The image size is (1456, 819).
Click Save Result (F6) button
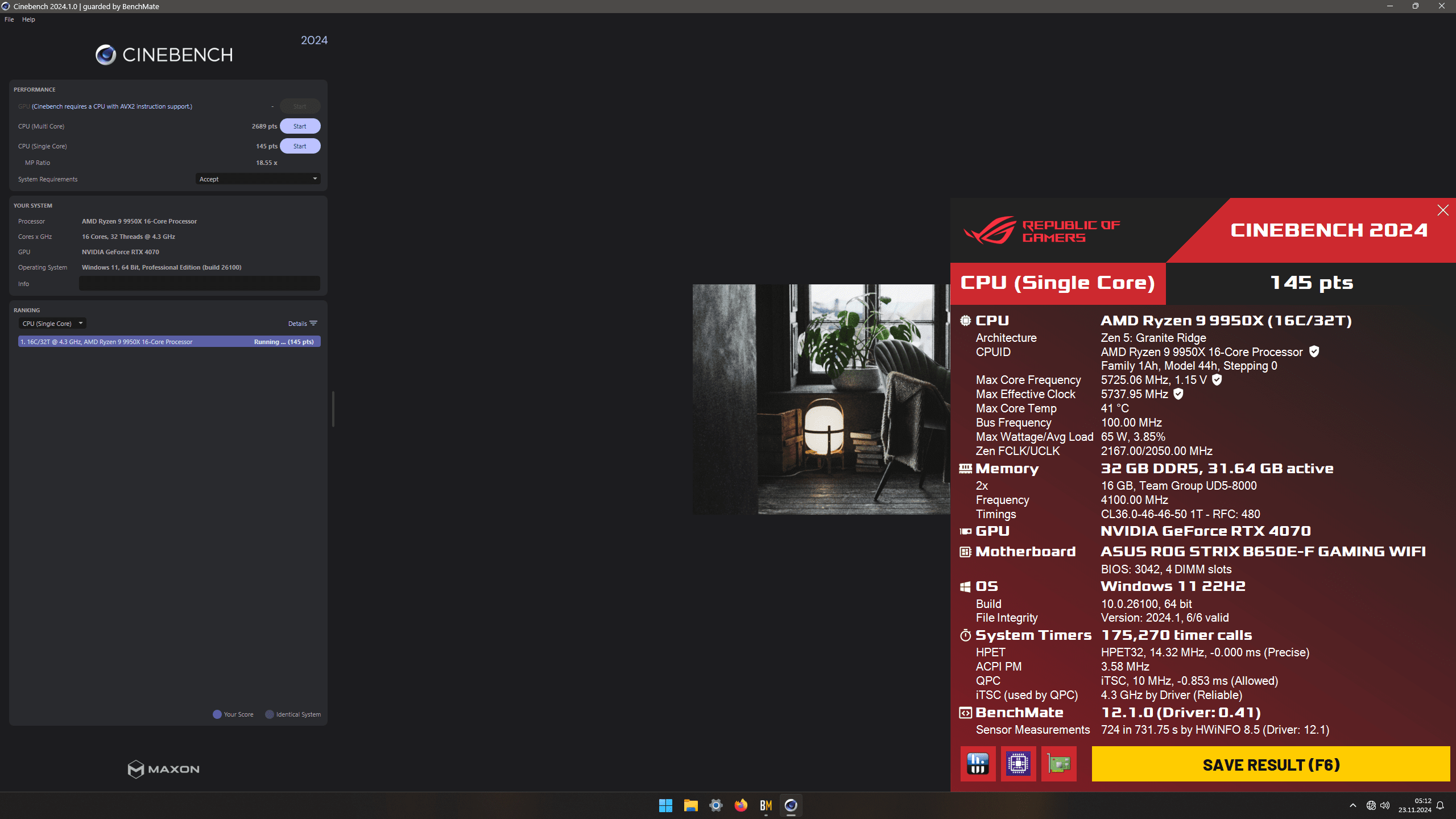coord(1271,764)
